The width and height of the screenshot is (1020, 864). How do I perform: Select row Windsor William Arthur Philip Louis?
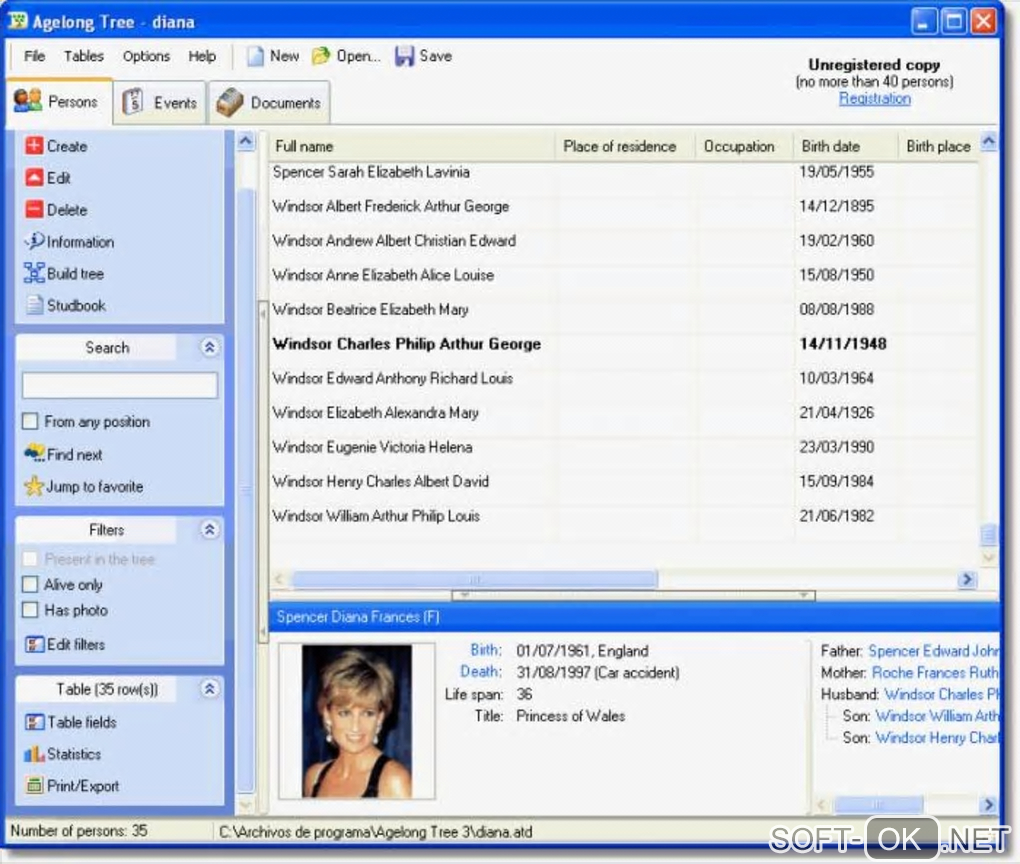click(x=623, y=516)
